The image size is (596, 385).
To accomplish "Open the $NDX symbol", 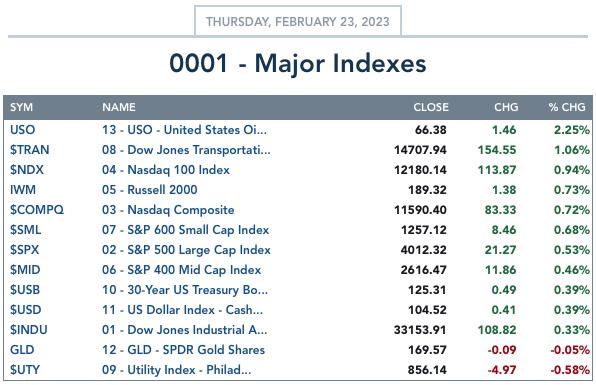I will point(27,170).
